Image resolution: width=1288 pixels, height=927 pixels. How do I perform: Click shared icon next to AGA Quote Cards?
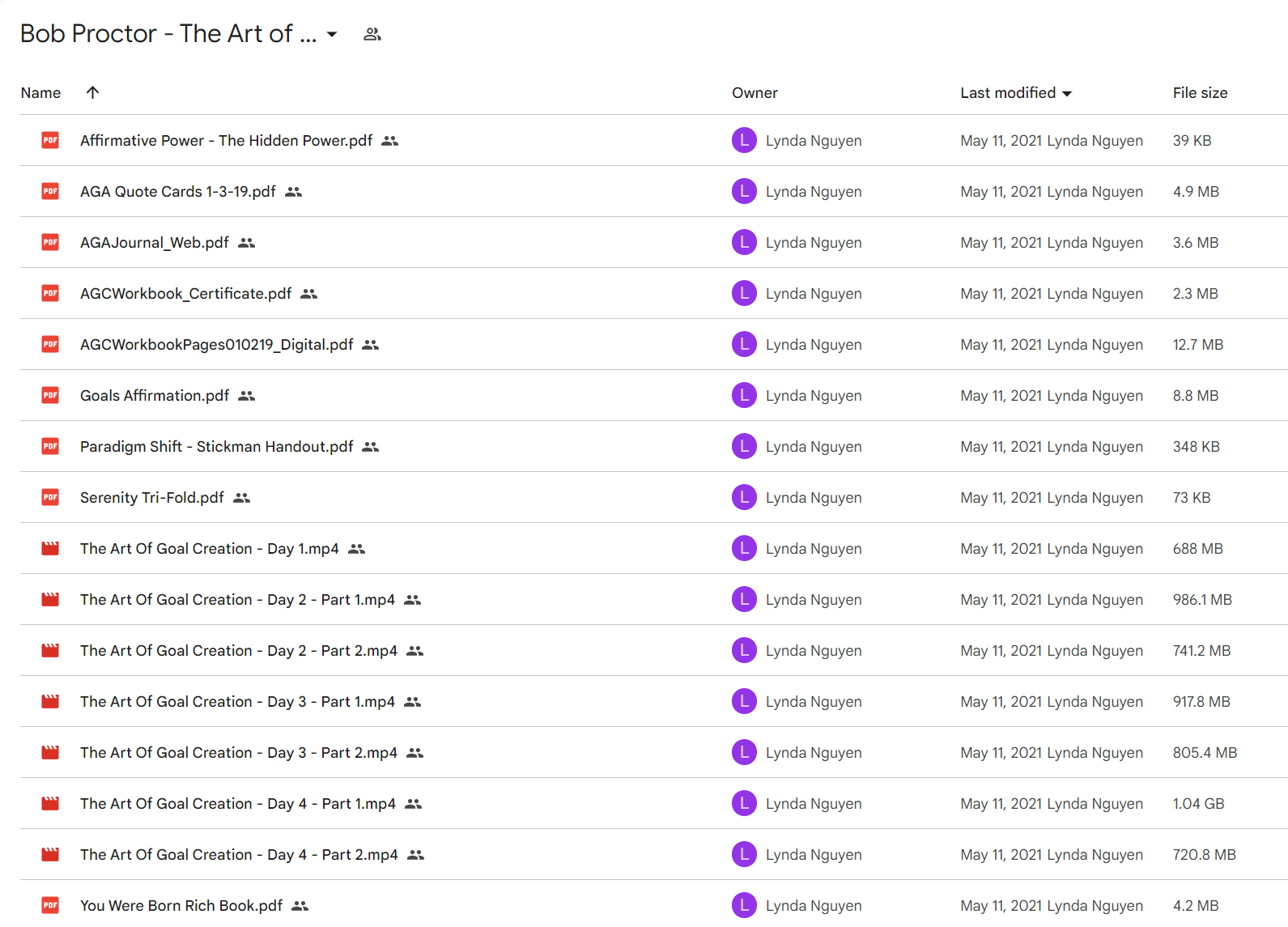[x=294, y=192]
